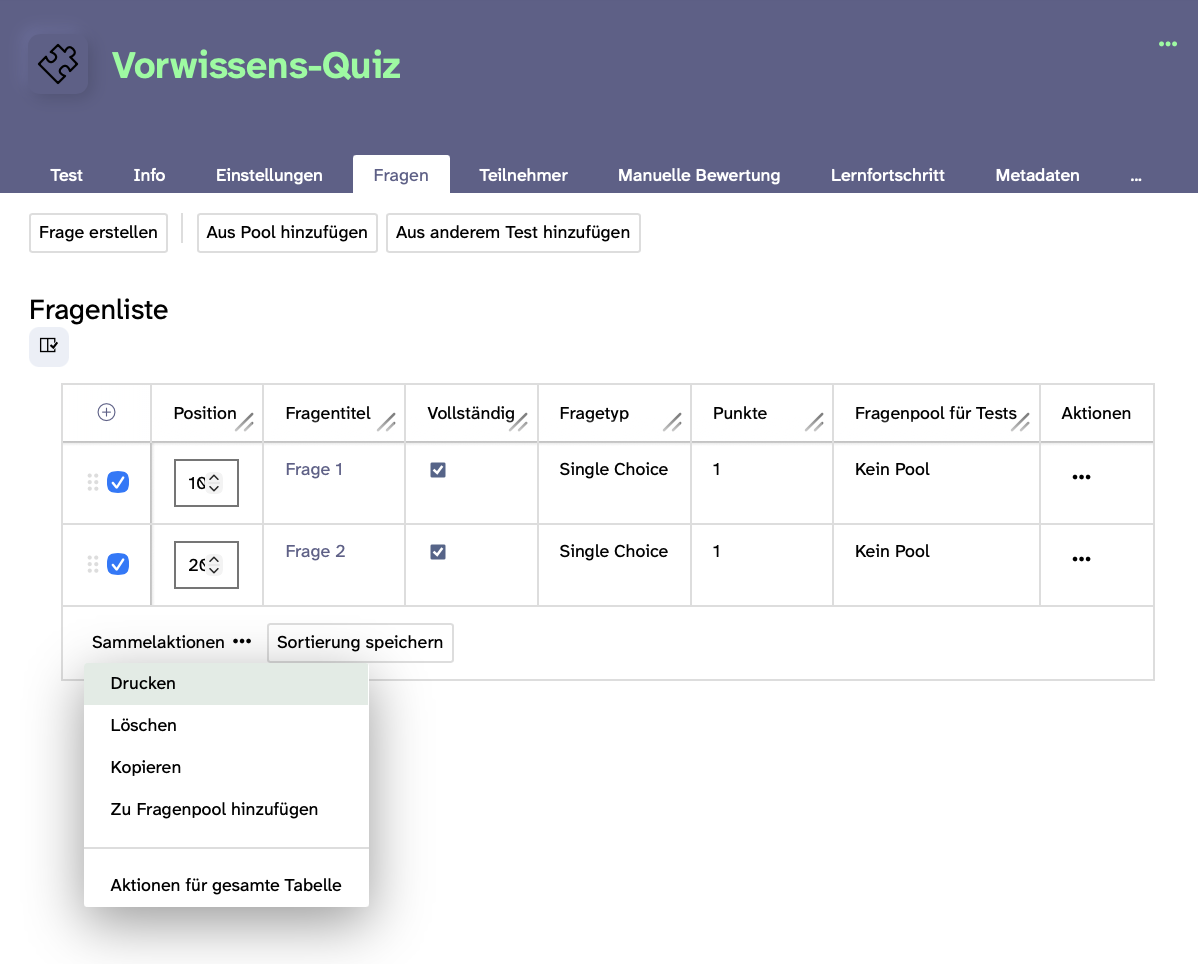
Task: Click position stepper arrows for Frage 2
Action: tap(215, 564)
